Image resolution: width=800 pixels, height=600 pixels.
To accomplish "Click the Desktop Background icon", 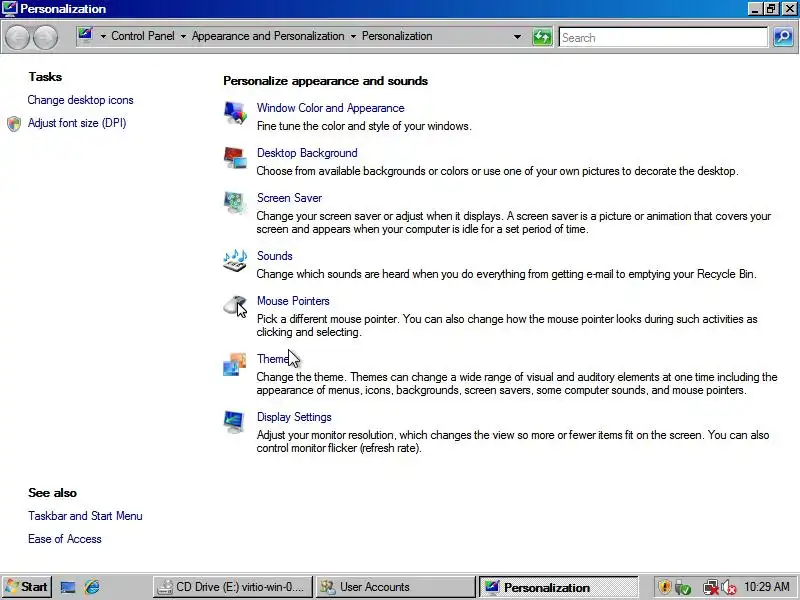I will pyautogui.click(x=235, y=158).
